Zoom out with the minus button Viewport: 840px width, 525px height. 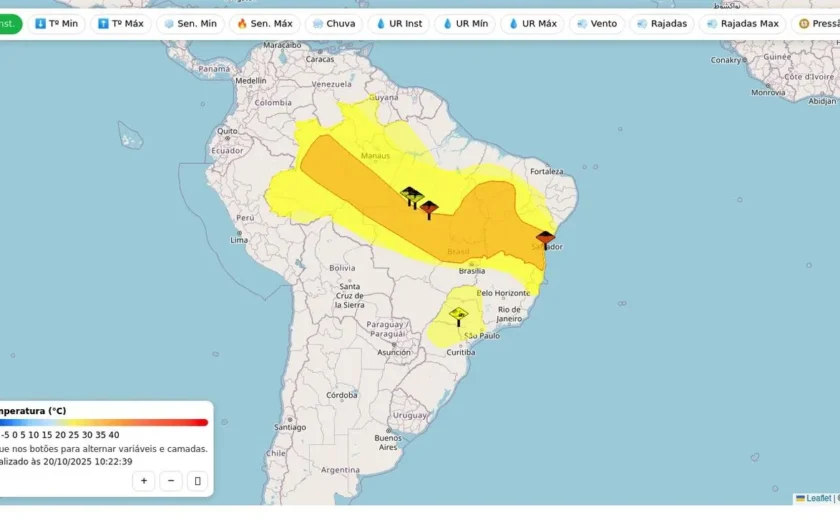[x=171, y=481]
